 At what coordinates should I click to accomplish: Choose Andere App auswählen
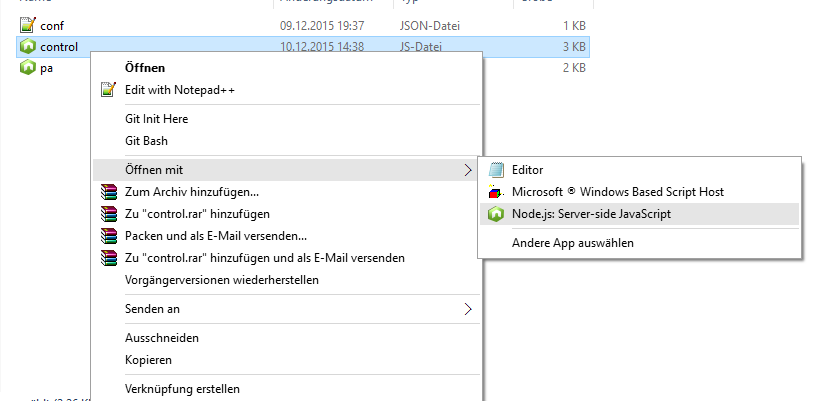573,243
